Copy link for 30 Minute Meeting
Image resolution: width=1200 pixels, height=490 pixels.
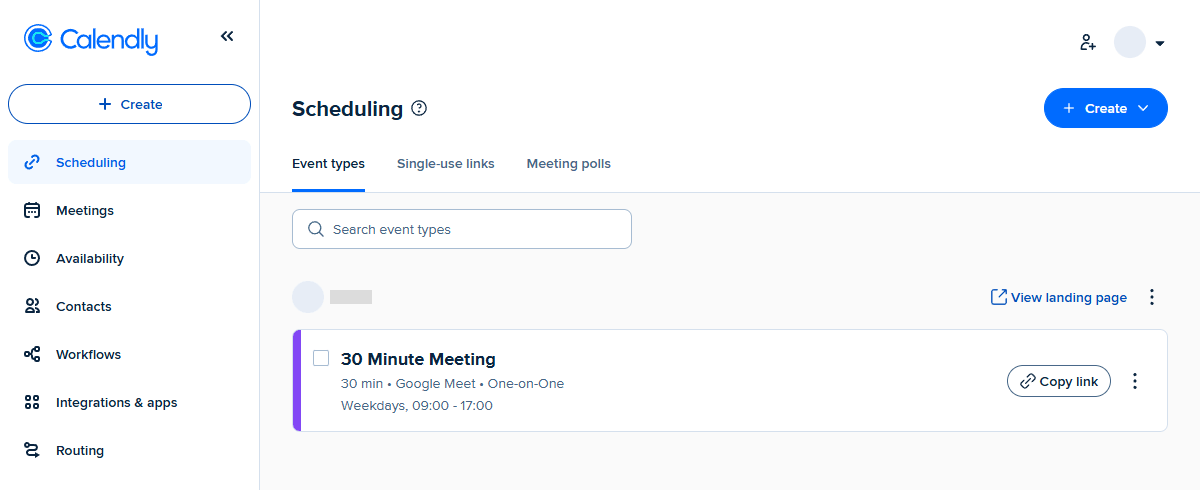pos(1058,381)
